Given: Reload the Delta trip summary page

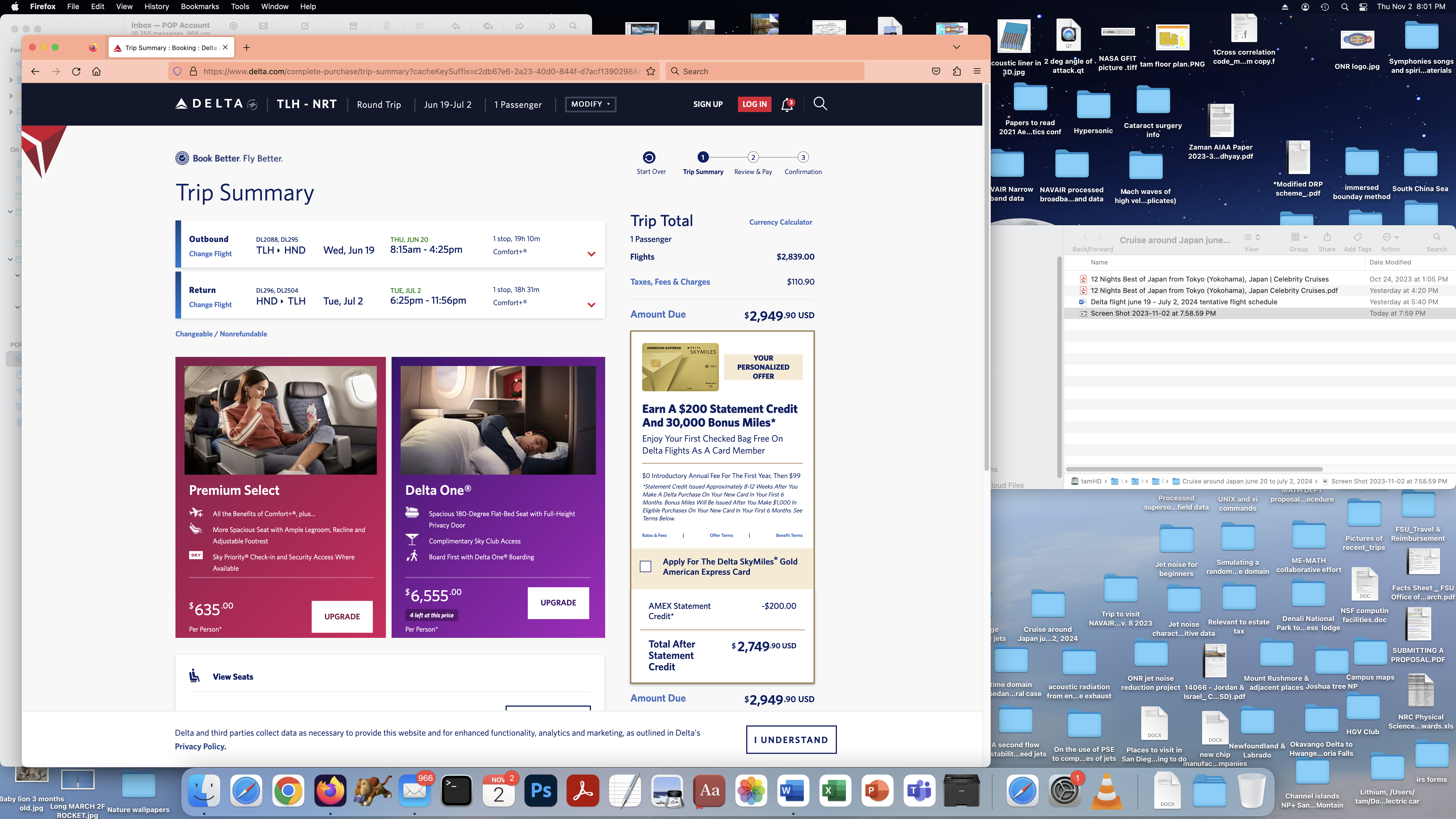Looking at the screenshot, I should pos(76,71).
